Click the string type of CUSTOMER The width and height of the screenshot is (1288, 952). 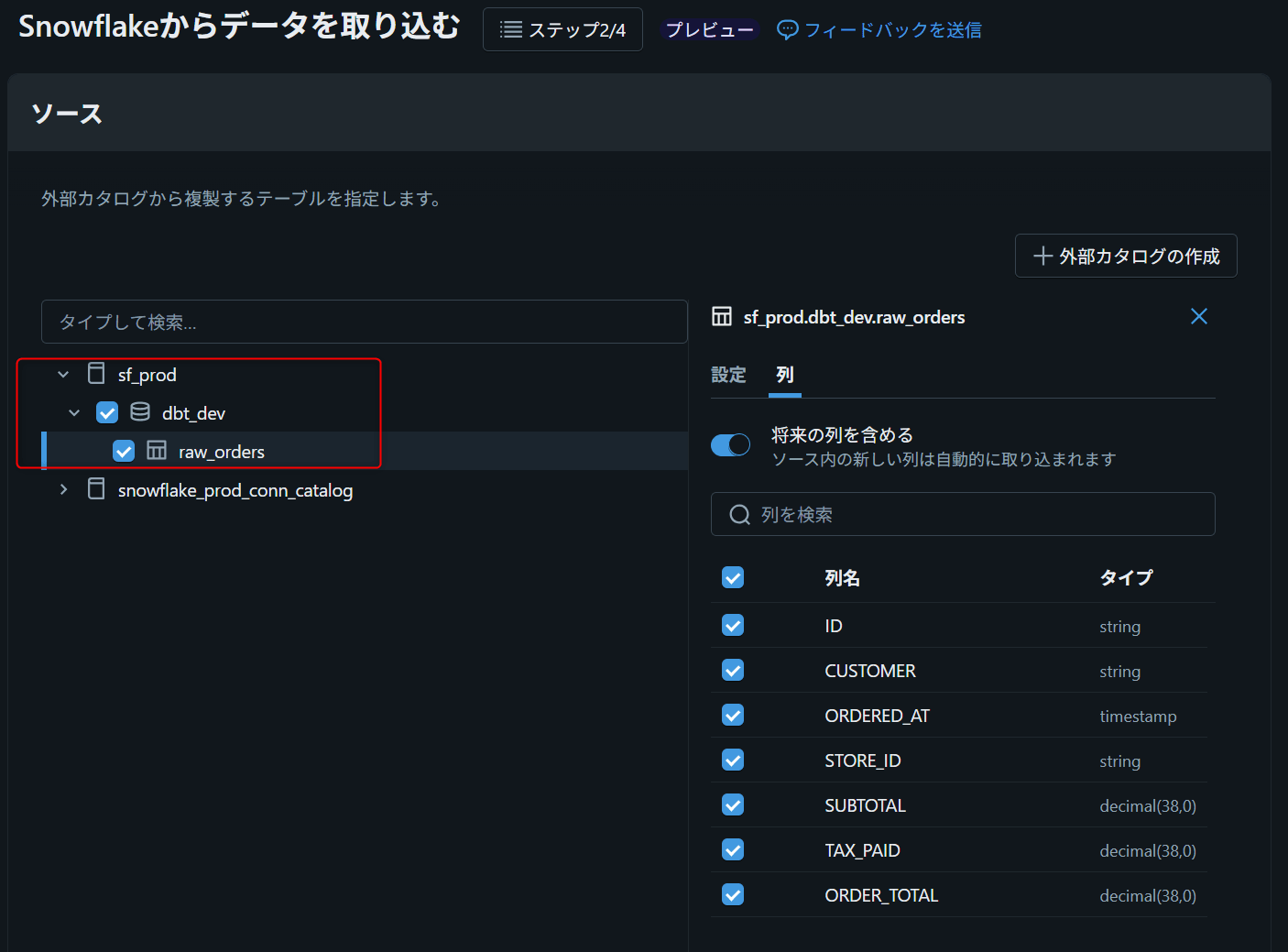tap(1120, 672)
